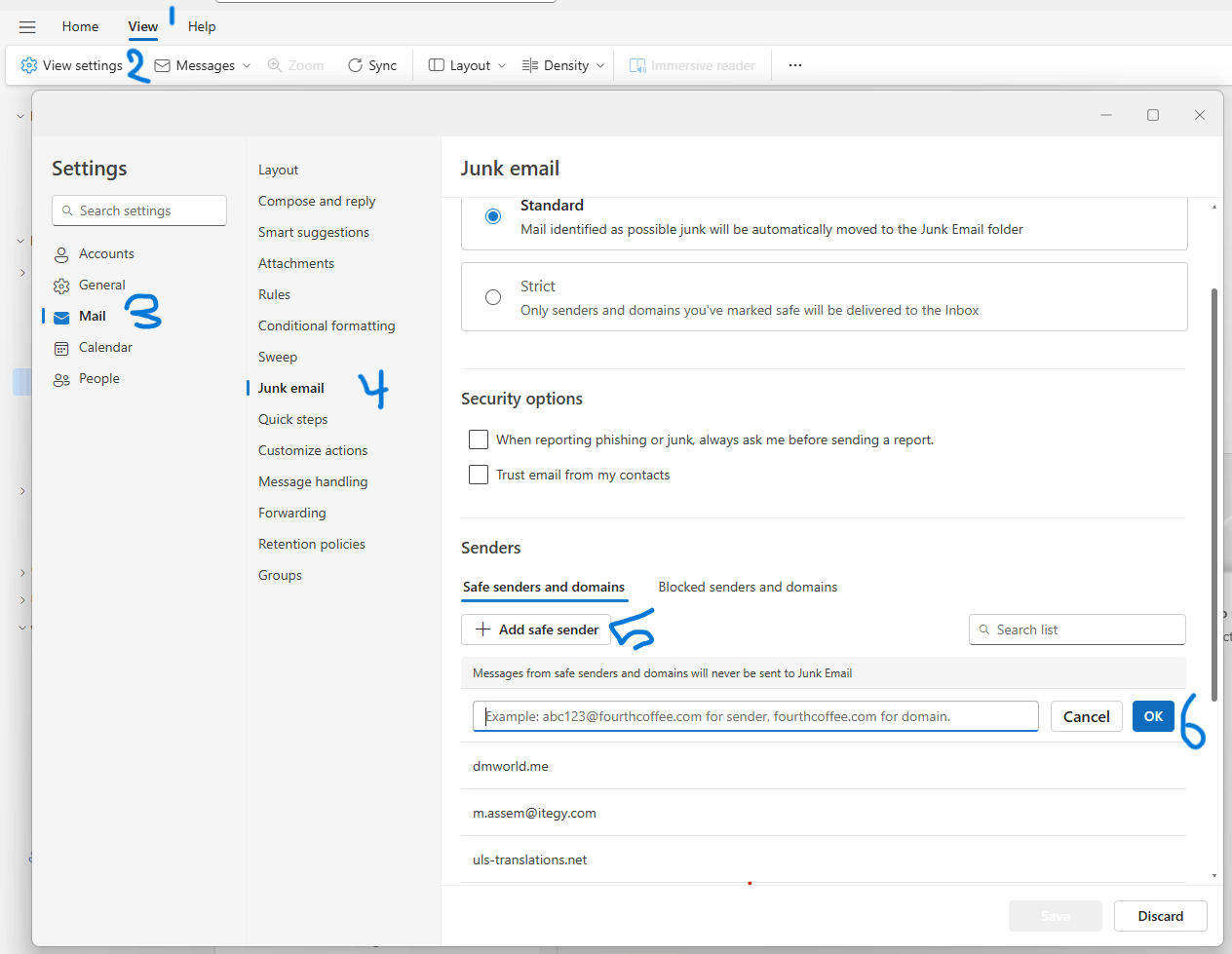Switch to Blocked senders and domains tab
The width and height of the screenshot is (1232, 954).
pos(747,587)
